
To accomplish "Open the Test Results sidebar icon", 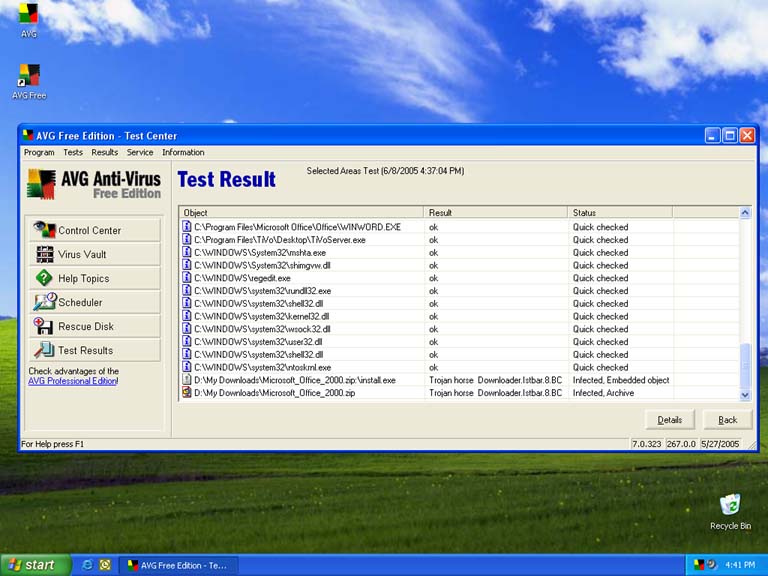I will (x=44, y=350).
